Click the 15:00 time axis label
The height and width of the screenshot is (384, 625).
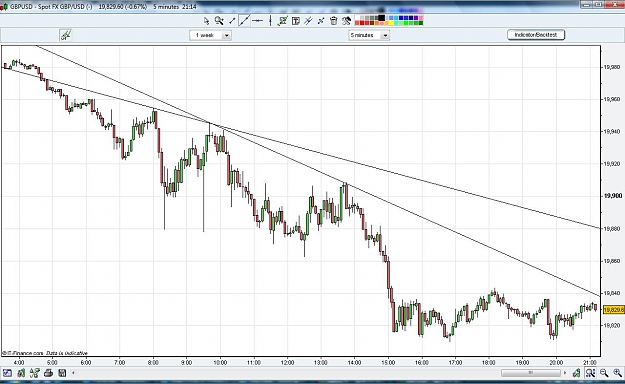coord(388,362)
